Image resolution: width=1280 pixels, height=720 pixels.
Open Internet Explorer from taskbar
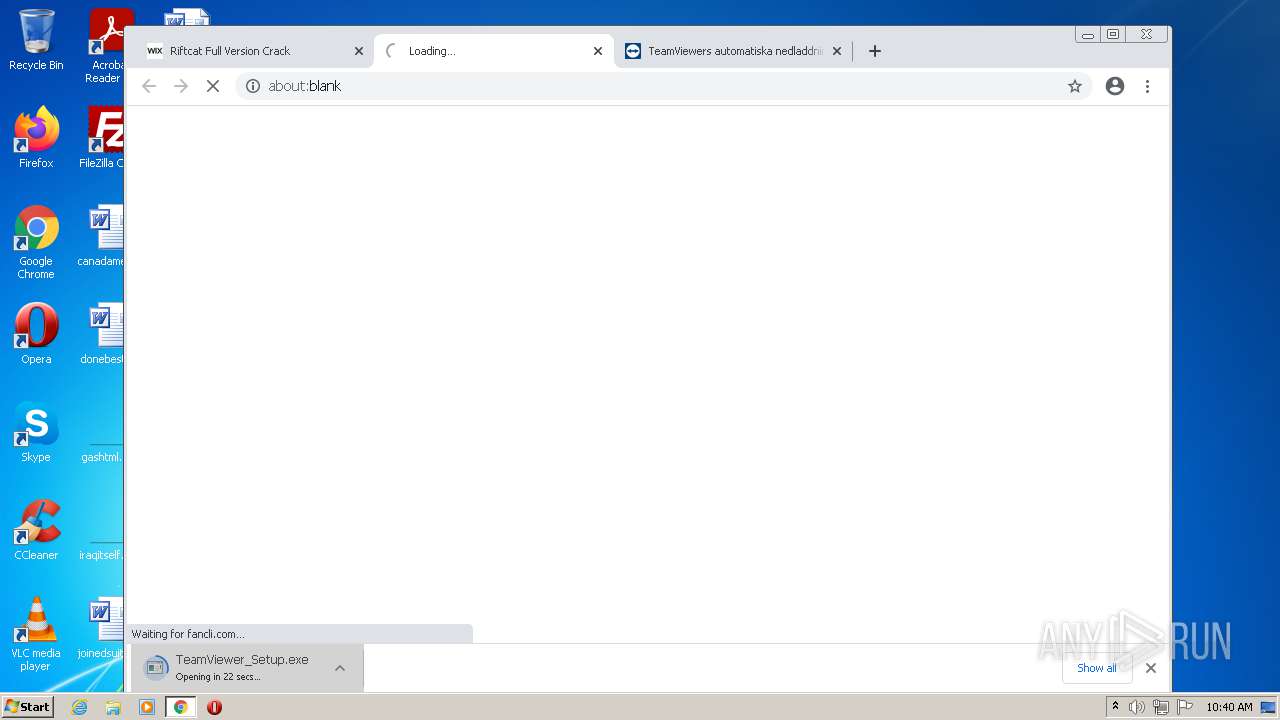(80, 707)
